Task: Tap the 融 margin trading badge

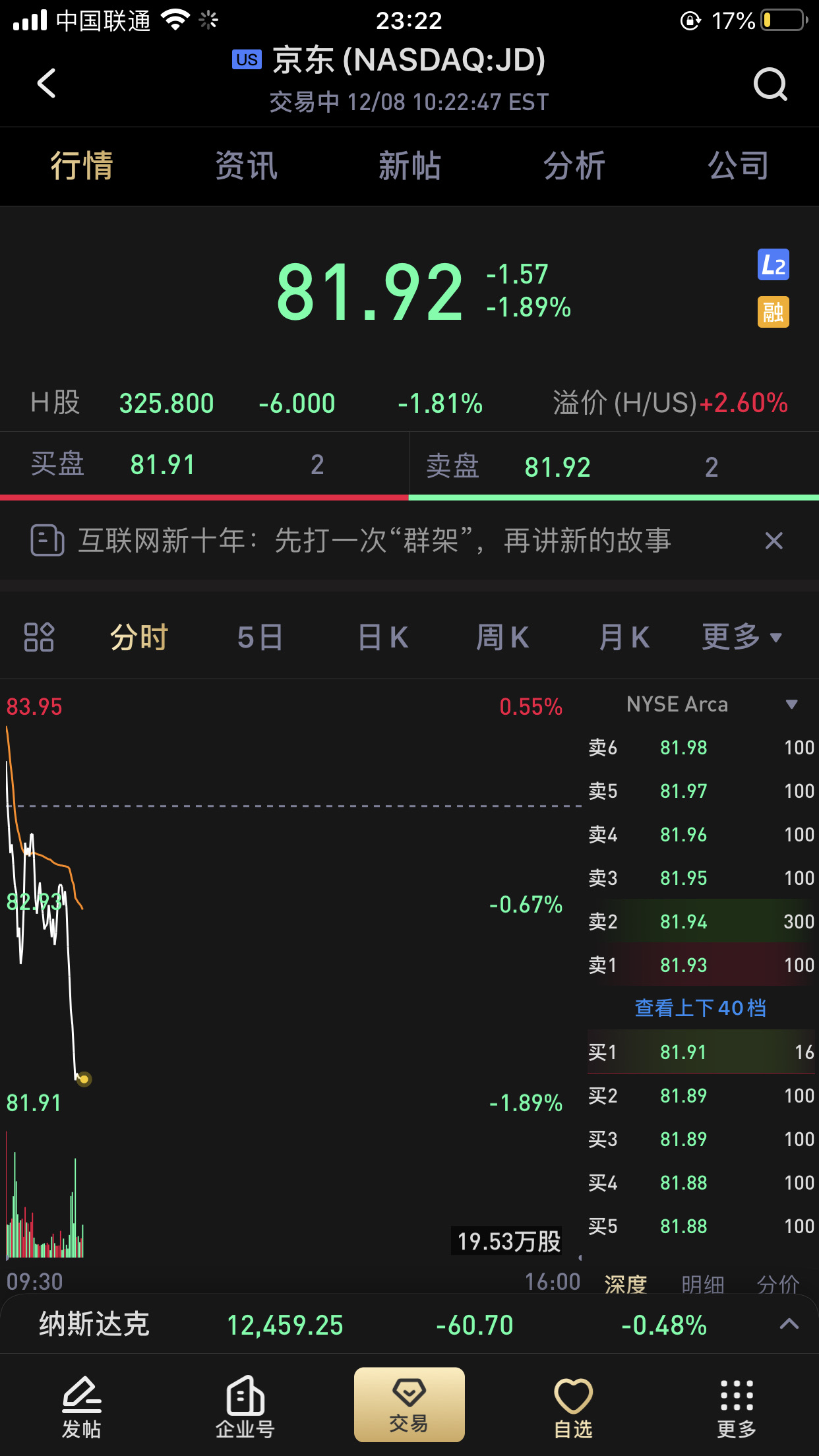Action: click(x=773, y=312)
